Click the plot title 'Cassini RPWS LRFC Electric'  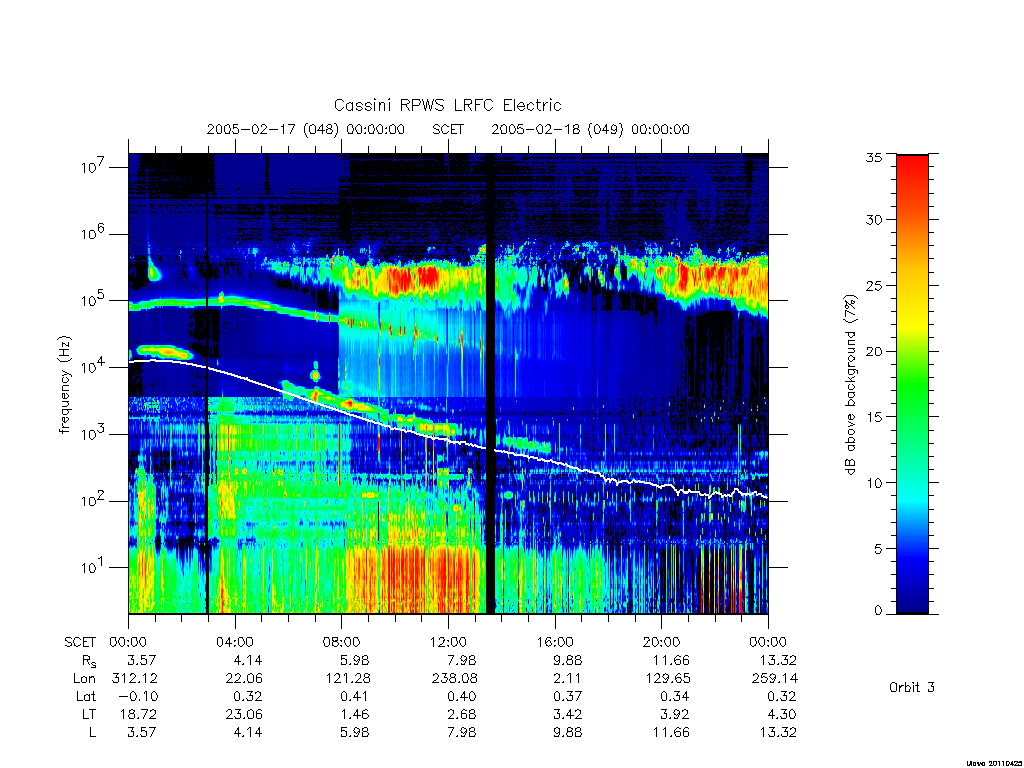click(447, 105)
